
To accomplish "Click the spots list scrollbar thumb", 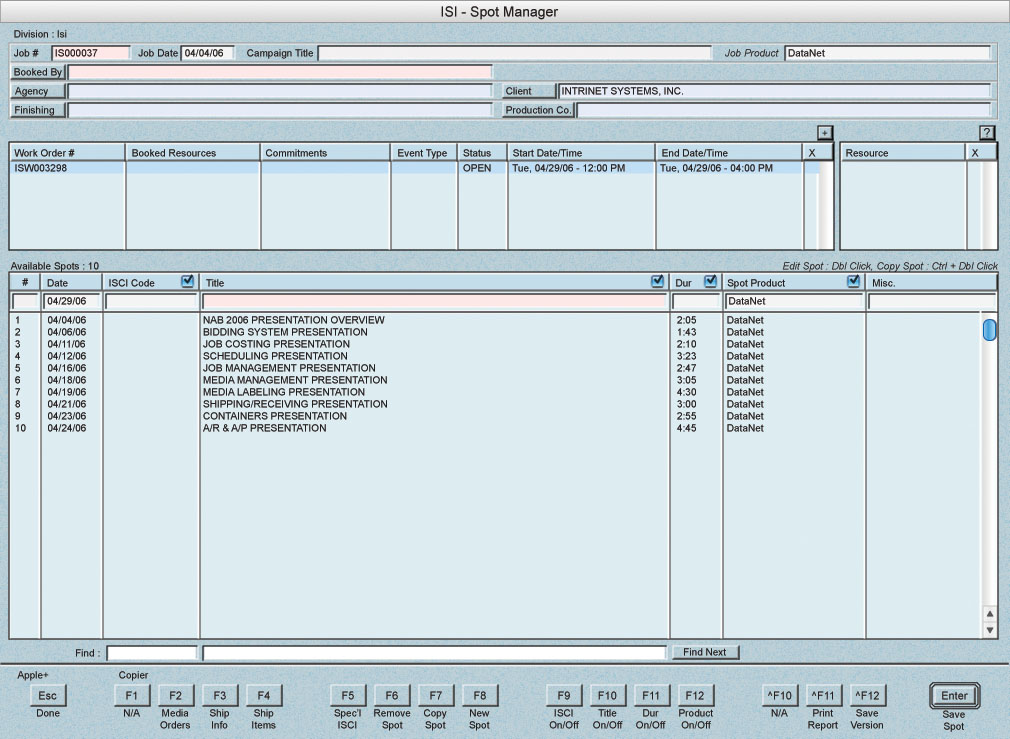I will [x=989, y=330].
